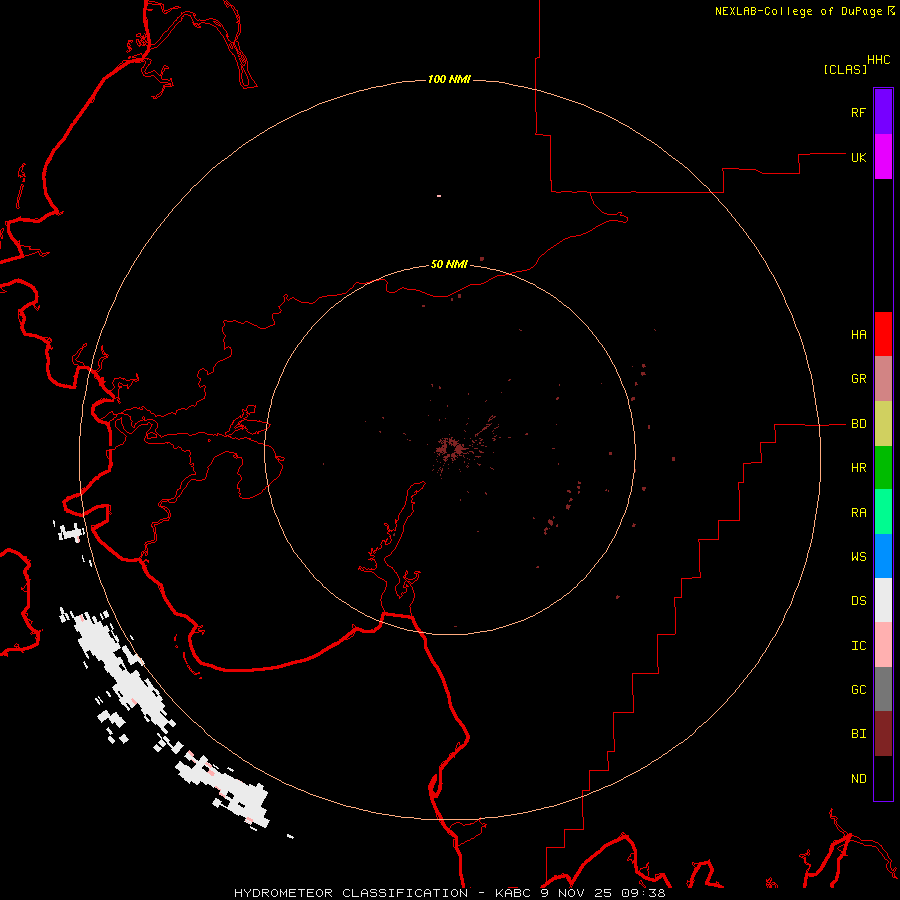The height and width of the screenshot is (900, 900).
Task: Click the 100 NMI range ring label
Action: [x=449, y=79]
